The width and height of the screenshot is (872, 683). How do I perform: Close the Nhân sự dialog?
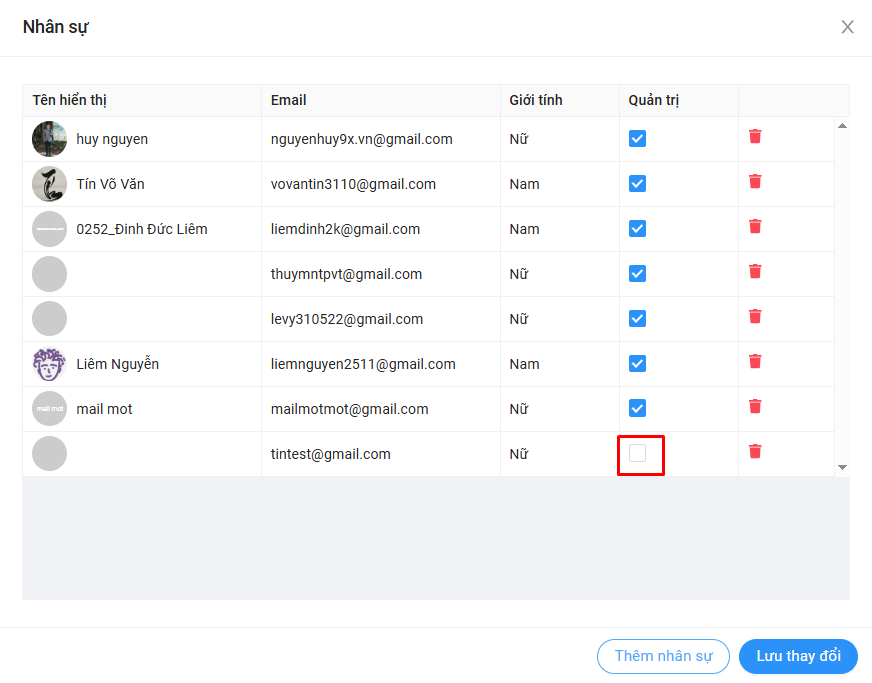coord(847,27)
